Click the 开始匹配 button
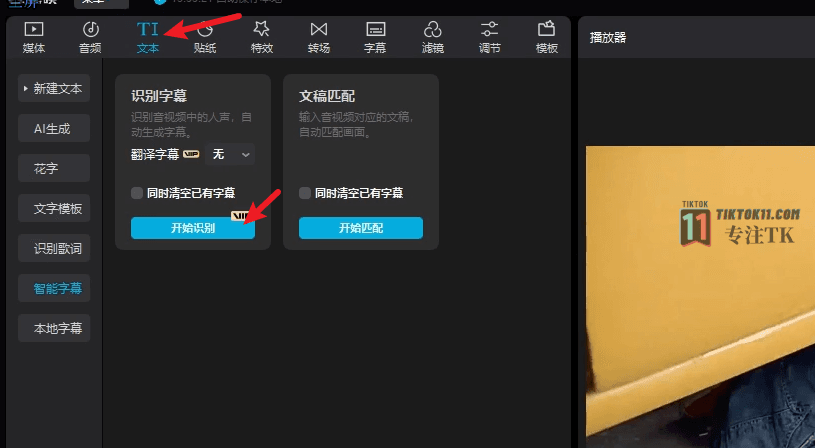The width and height of the screenshot is (815, 448). point(360,228)
